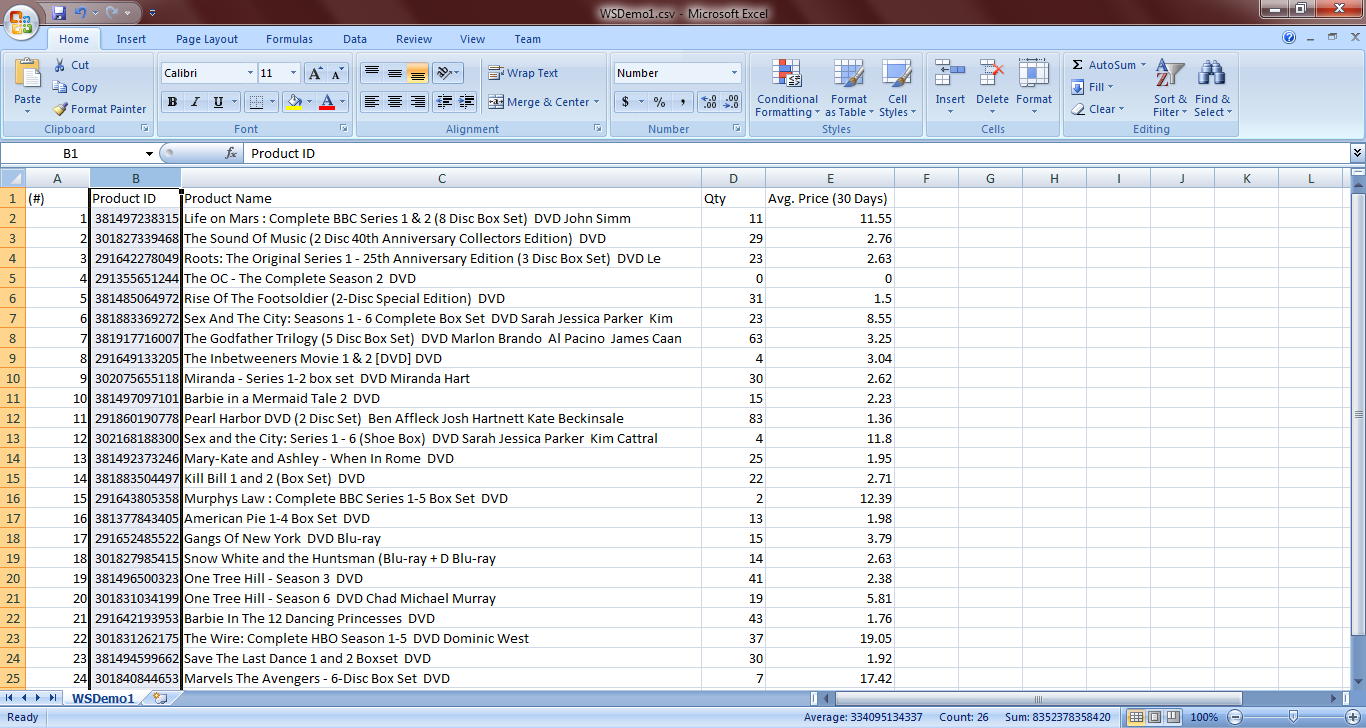Toggle italic formatting
The image size is (1366, 728).
tap(195, 102)
